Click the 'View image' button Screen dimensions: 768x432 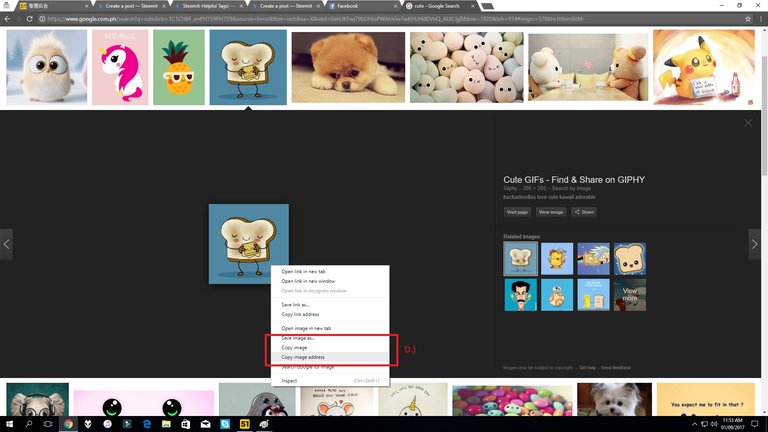550,212
